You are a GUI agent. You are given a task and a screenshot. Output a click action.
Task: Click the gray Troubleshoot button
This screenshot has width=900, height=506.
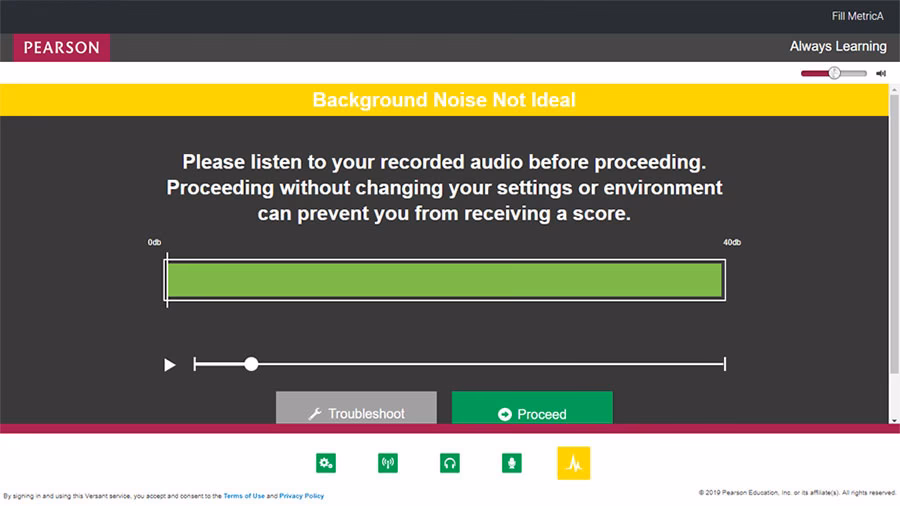click(x=356, y=412)
